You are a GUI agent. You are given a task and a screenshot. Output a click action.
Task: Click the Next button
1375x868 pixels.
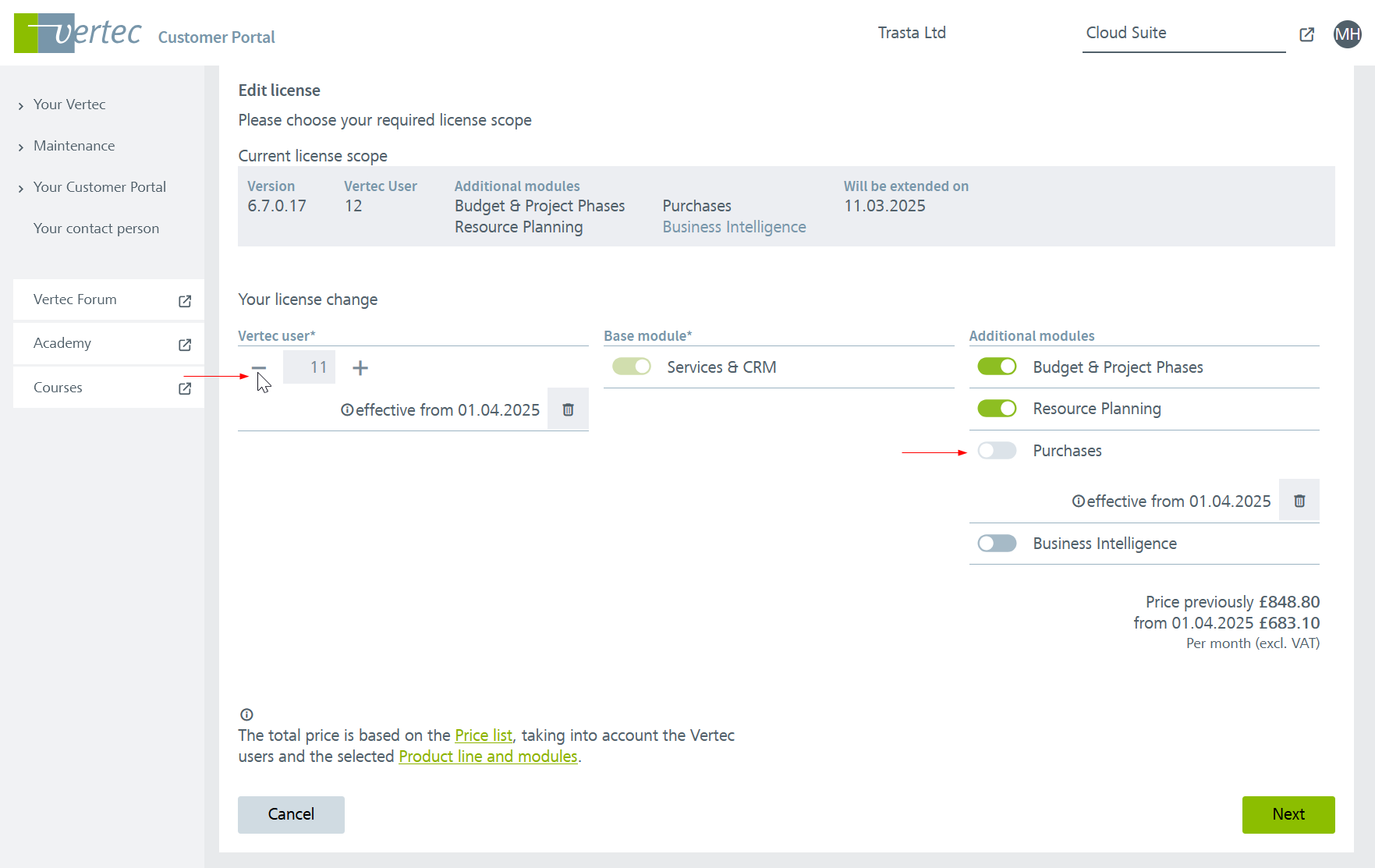tap(1288, 814)
